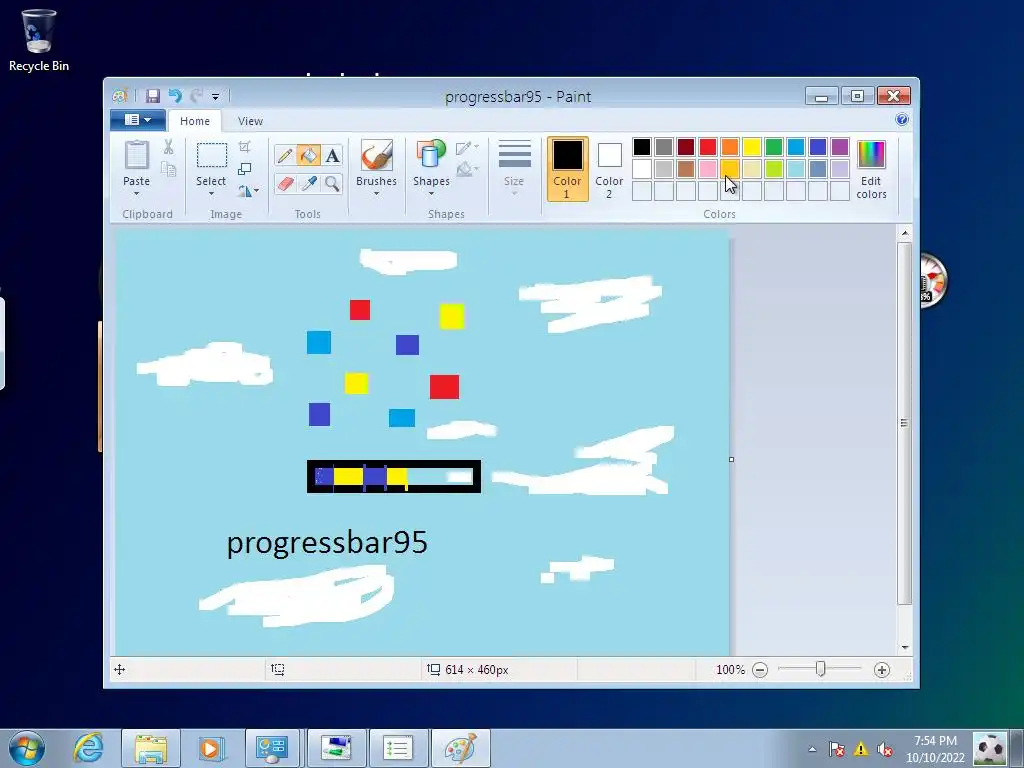Pick the Color picker eyedropper tool
This screenshot has height=768, width=1024.
coord(308,184)
